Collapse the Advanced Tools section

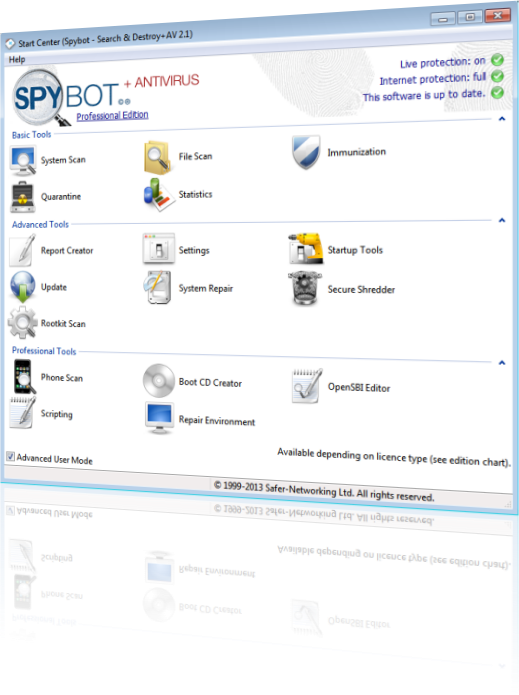(x=502, y=220)
